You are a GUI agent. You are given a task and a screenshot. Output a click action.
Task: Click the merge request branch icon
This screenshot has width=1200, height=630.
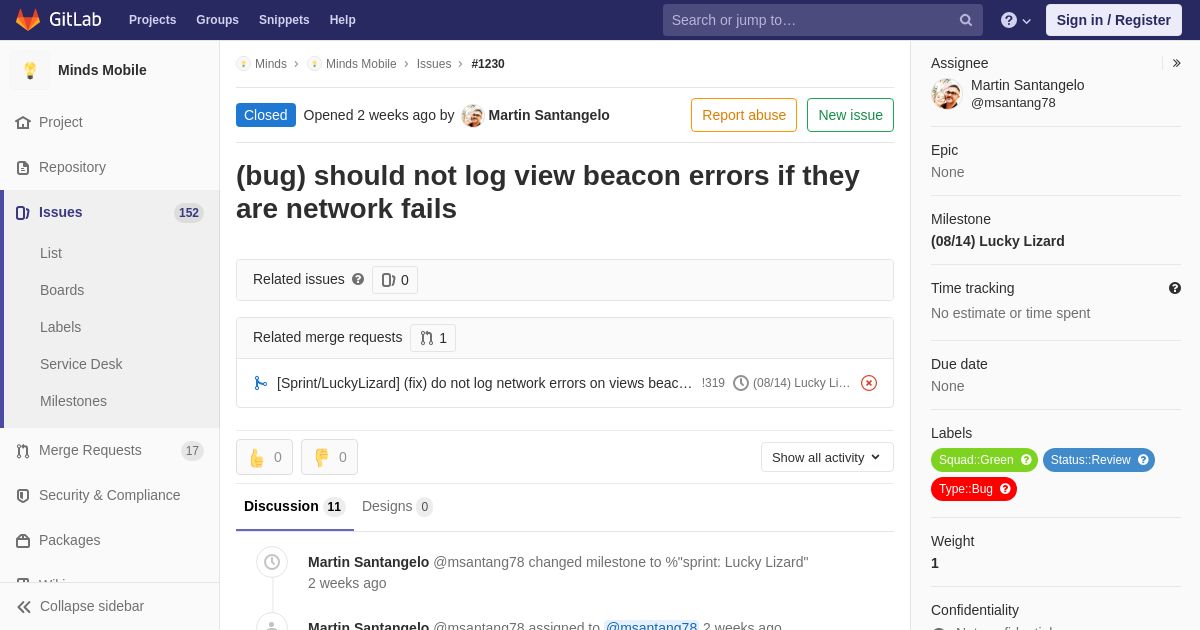click(261, 383)
